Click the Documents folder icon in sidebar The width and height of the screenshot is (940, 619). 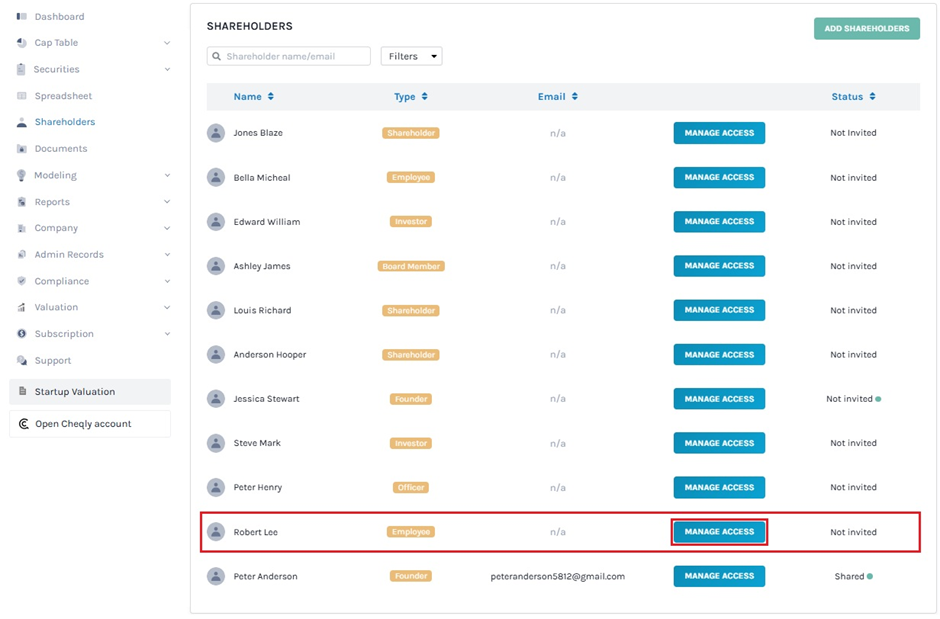click(22, 149)
